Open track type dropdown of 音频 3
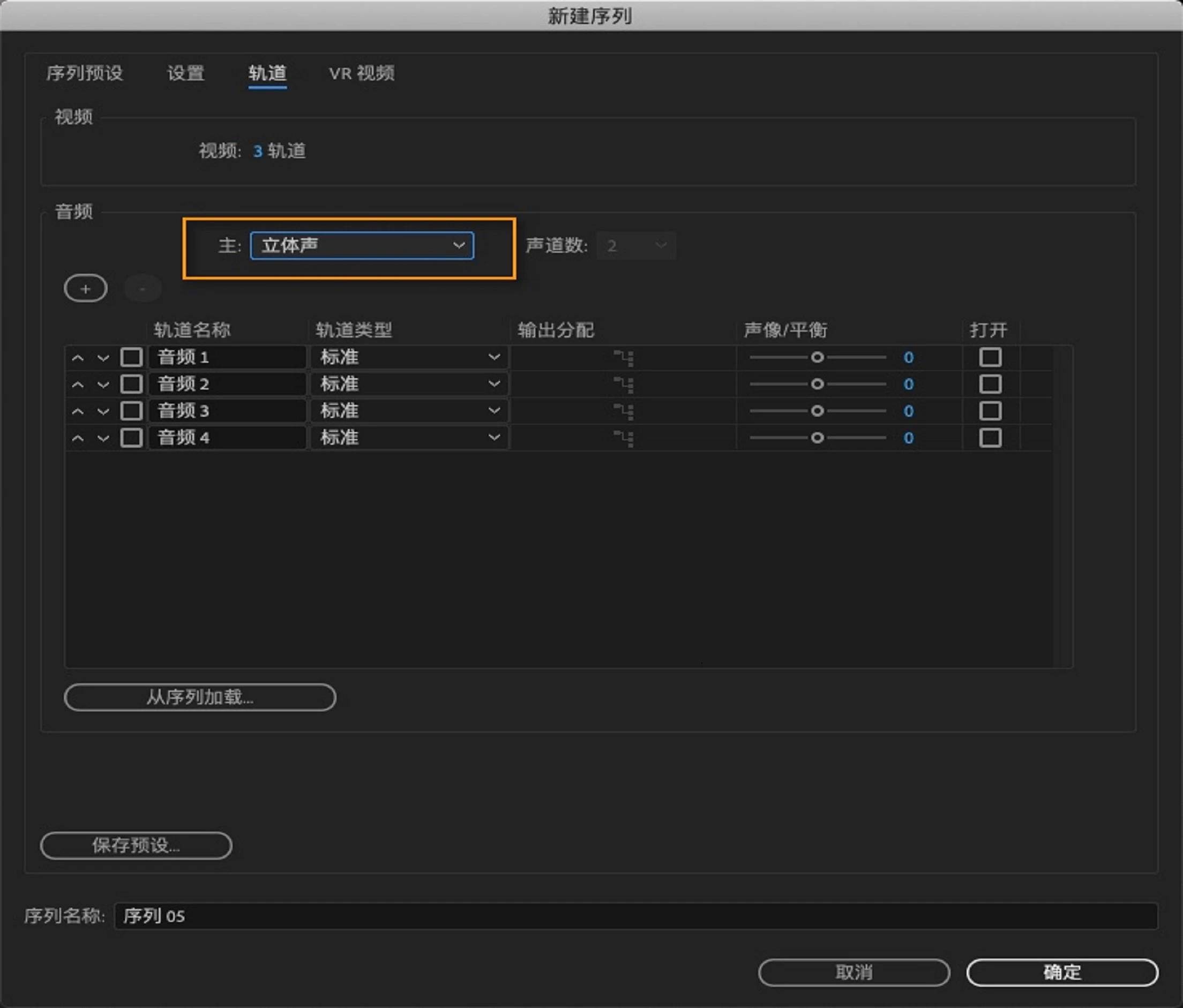Viewport: 1183px width, 1008px height. (x=409, y=411)
